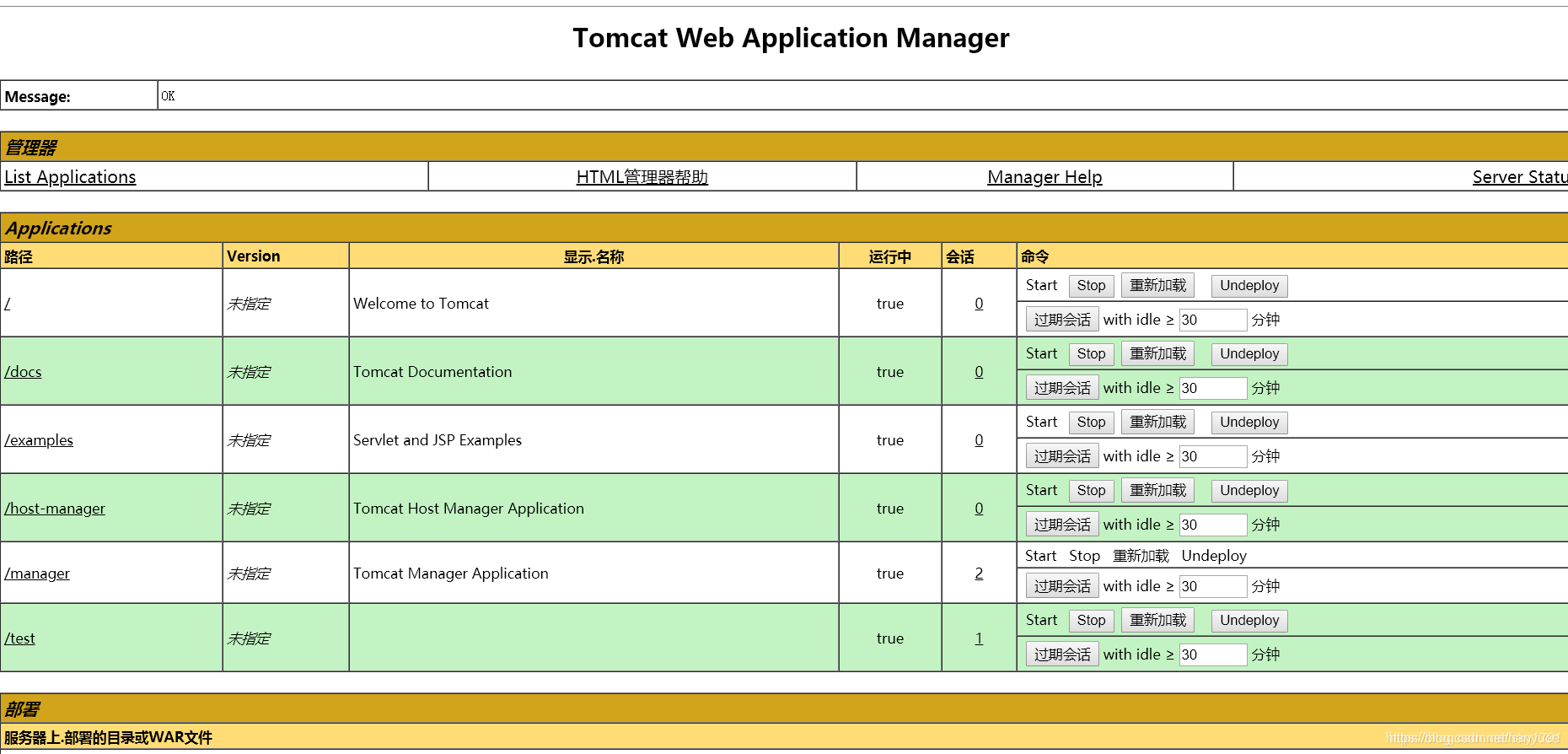
Task: Stop the Servlet and JSP Examples application
Action: pos(1091,423)
